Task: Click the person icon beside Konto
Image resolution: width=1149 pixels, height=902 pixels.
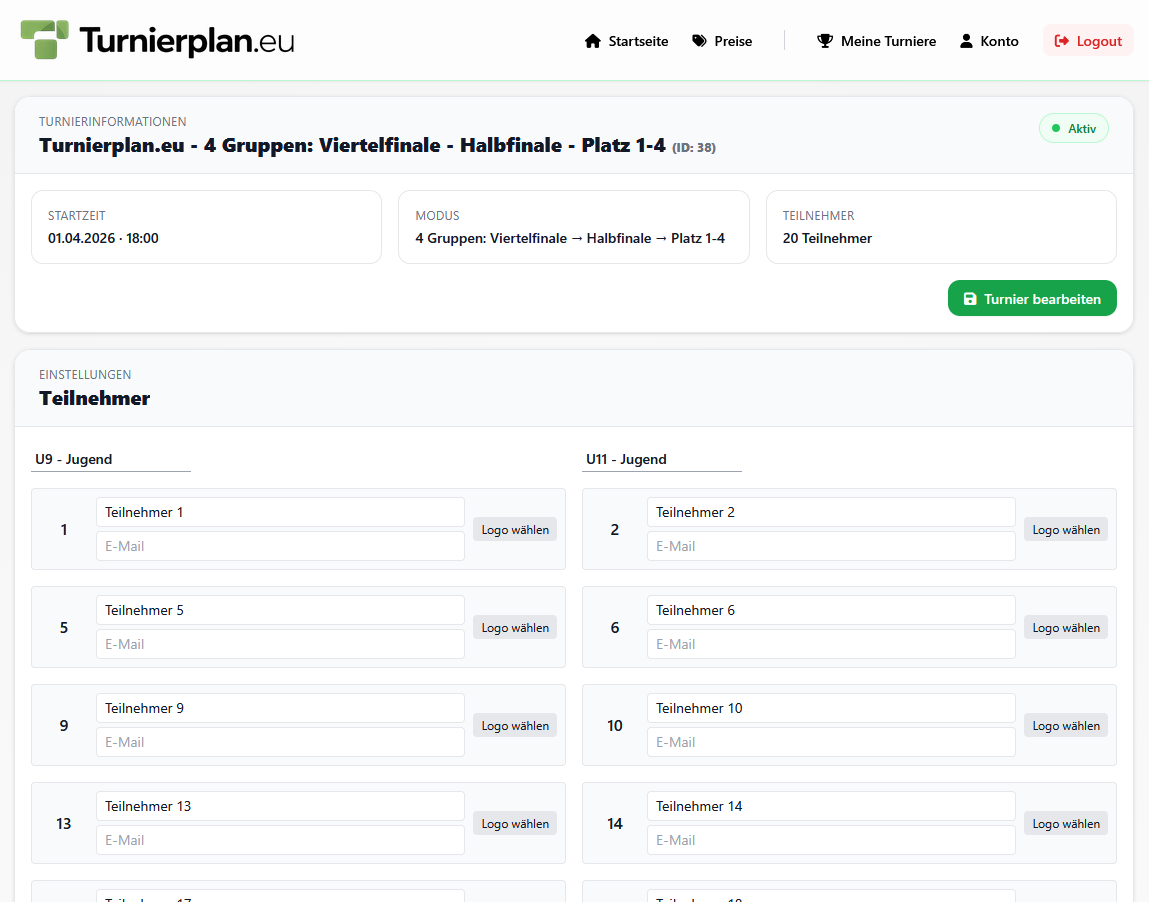Action: (966, 41)
